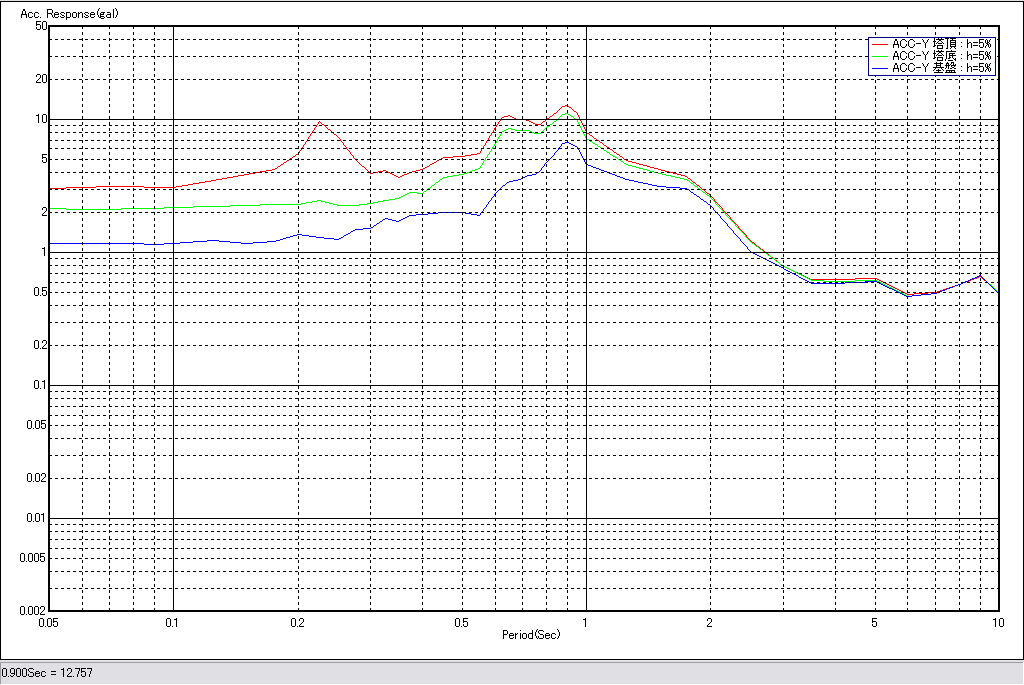Click the 2 label on the period axis
Screen dimensions: 1024x685
tap(710, 622)
